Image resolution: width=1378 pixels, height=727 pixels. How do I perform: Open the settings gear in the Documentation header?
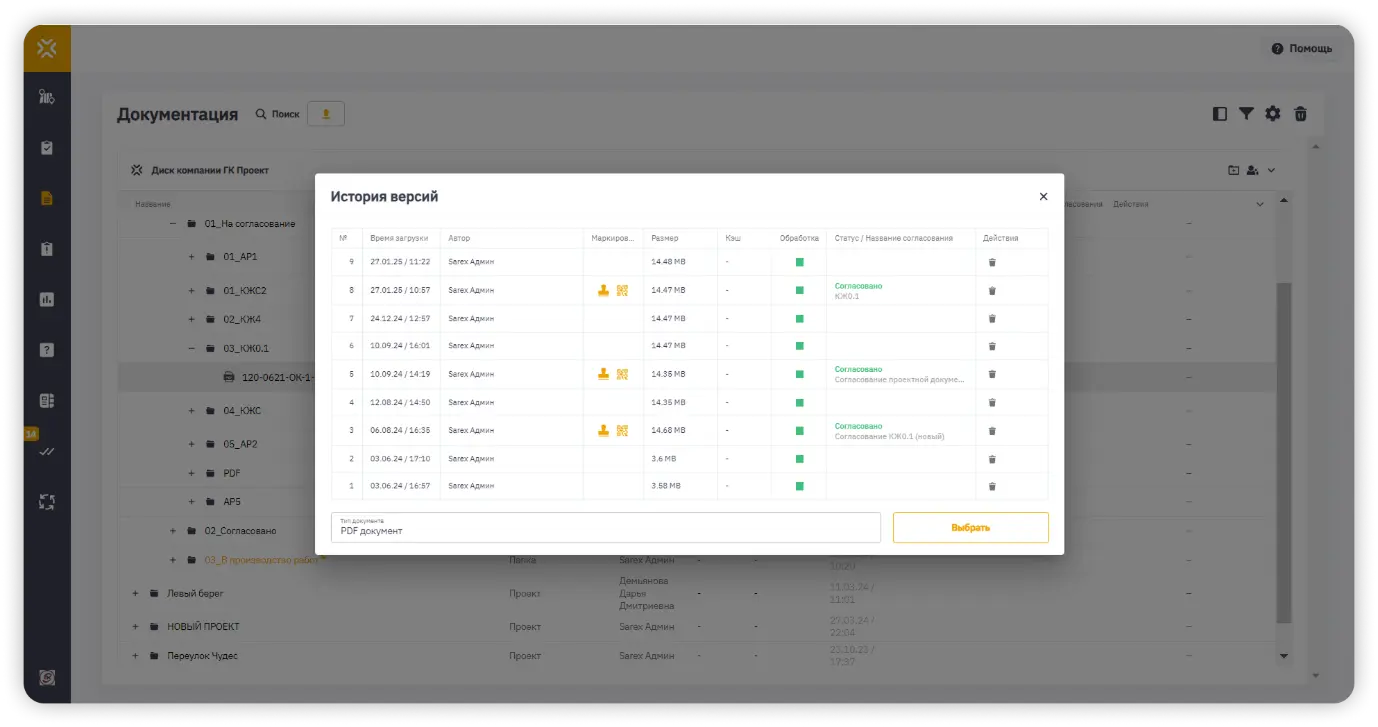click(1272, 114)
